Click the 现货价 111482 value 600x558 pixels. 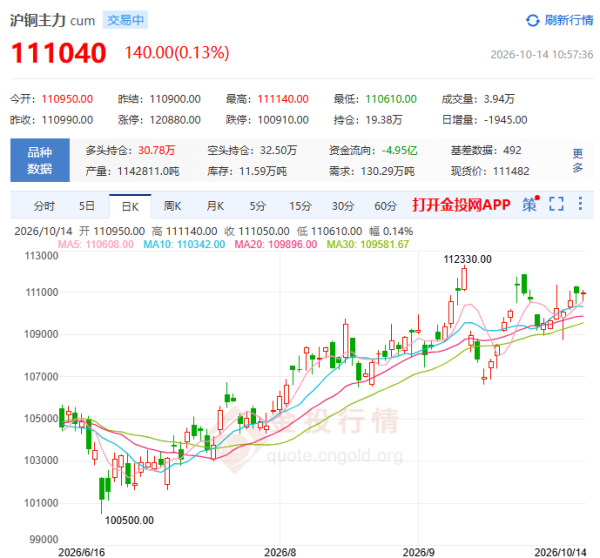point(511,171)
